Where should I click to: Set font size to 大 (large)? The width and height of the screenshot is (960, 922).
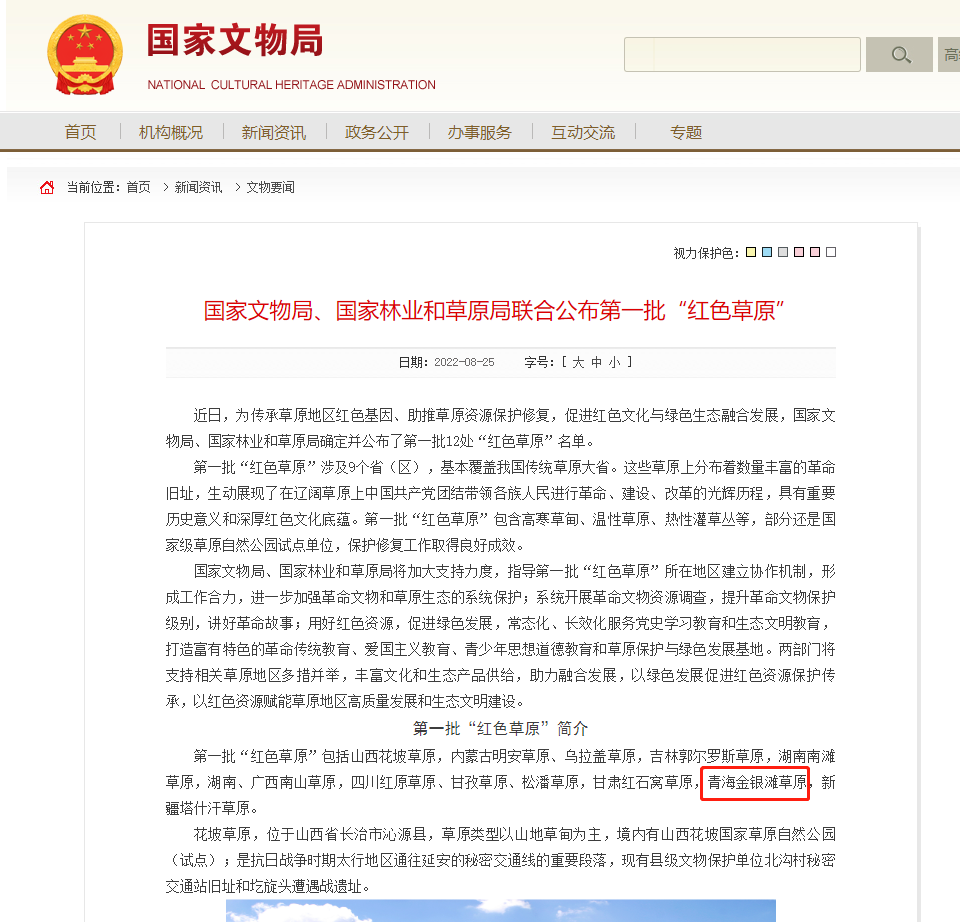pyautogui.click(x=578, y=362)
